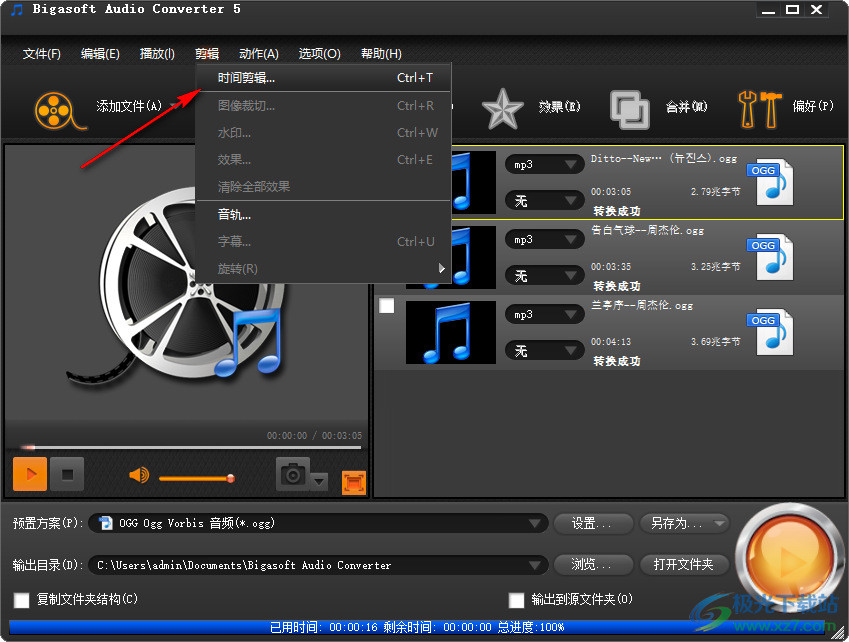Open mp3 format dropdown for Ditto track
The height and width of the screenshot is (642, 849).
point(544,165)
